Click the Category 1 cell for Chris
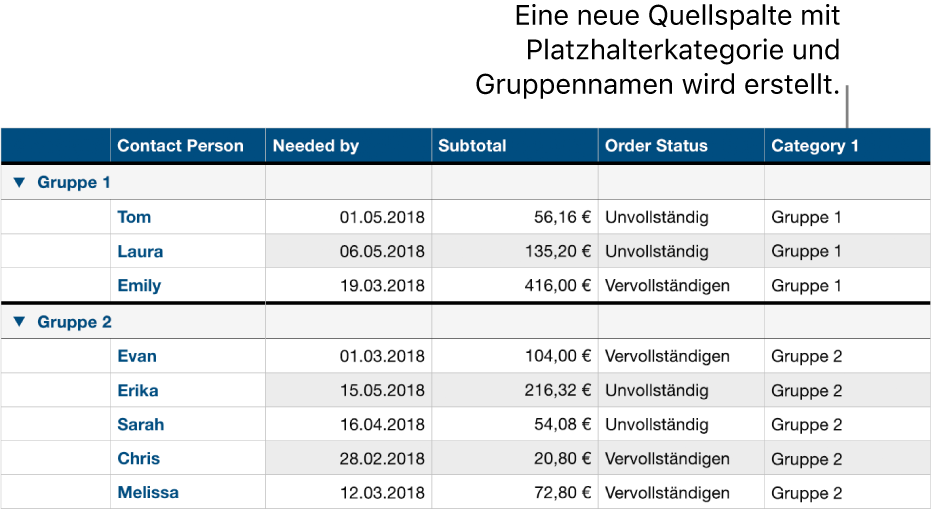This screenshot has width=931, height=511. point(806,459)
